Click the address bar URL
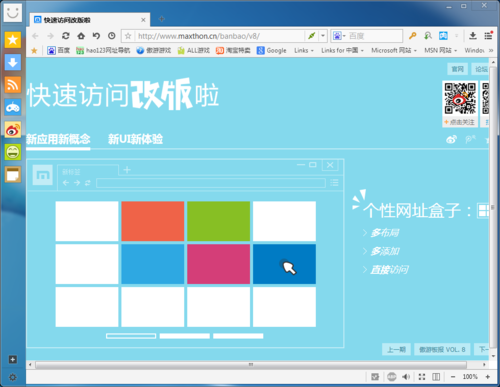This screenshot has height=387, width=500. click(x=199, y=36)
